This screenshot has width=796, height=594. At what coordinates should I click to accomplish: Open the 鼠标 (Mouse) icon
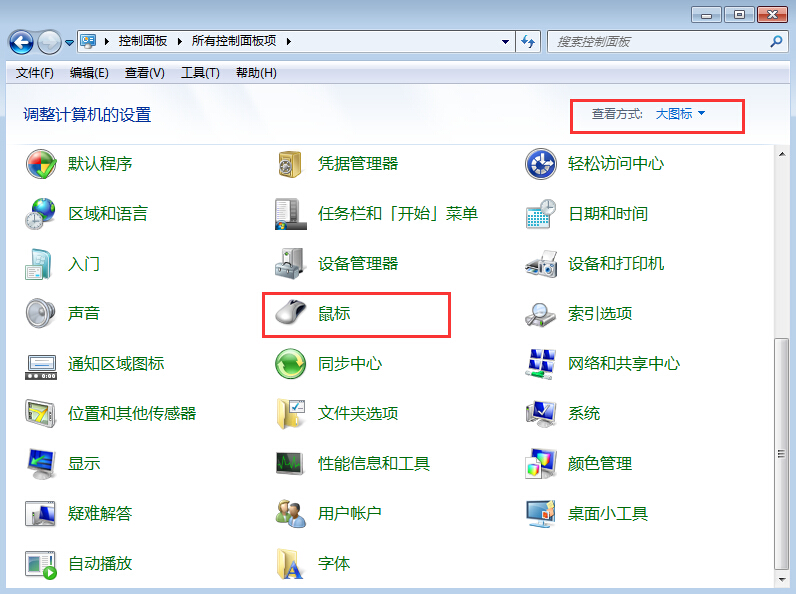coord(290,314)
